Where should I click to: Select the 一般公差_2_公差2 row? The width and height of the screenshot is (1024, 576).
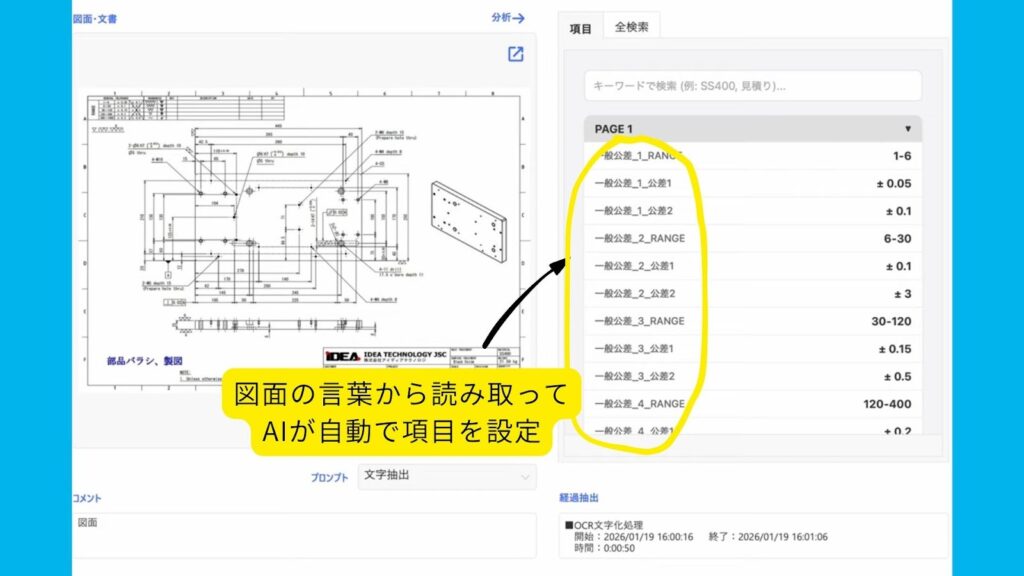[752, 294]
